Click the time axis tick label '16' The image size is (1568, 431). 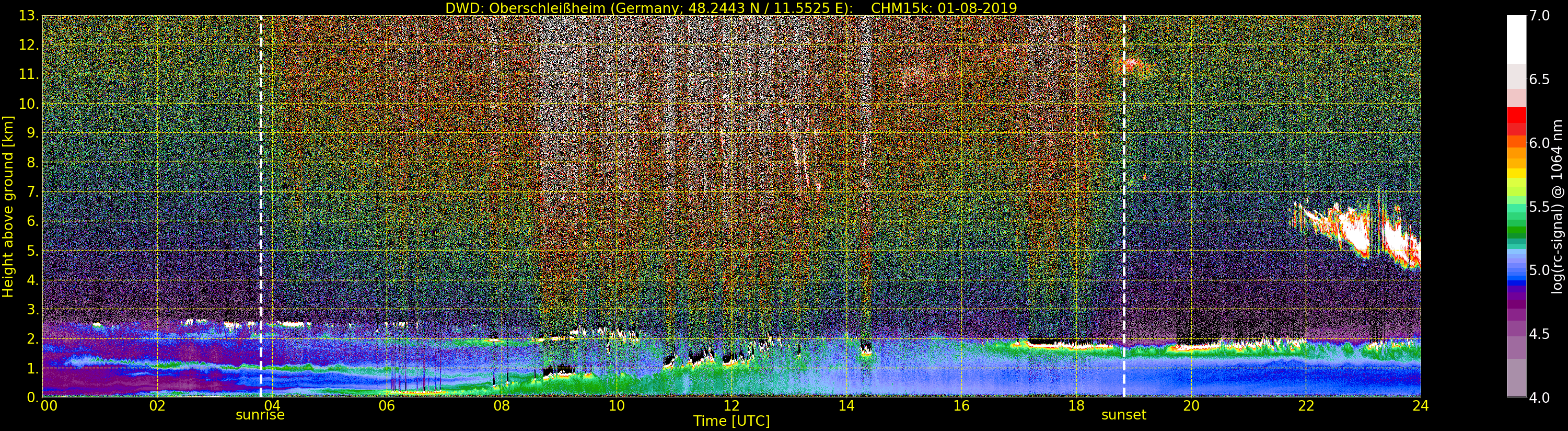961,405
